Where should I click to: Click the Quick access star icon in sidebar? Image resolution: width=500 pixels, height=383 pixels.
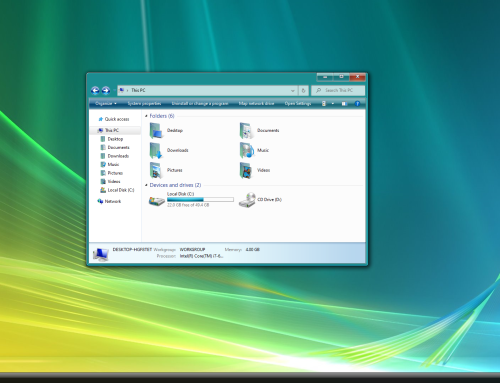coord(100,119)
